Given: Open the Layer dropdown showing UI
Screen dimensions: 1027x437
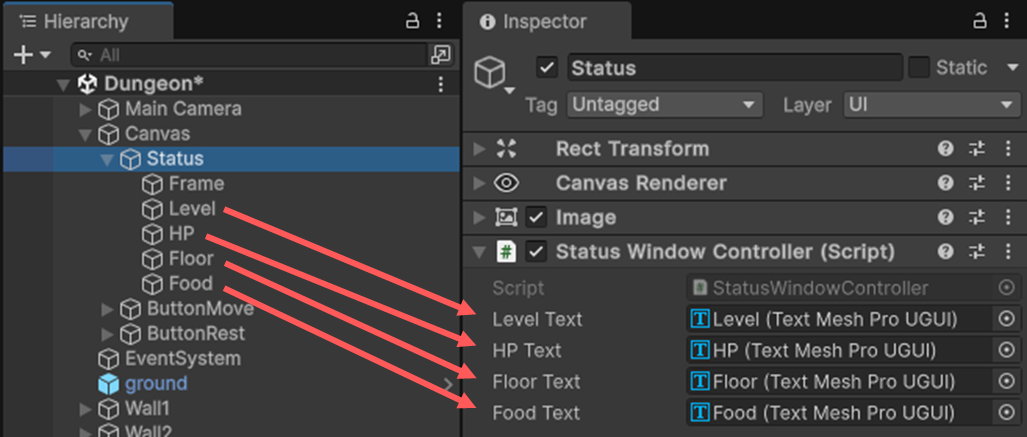Looking at the screenshot, I should pos(930,105).
